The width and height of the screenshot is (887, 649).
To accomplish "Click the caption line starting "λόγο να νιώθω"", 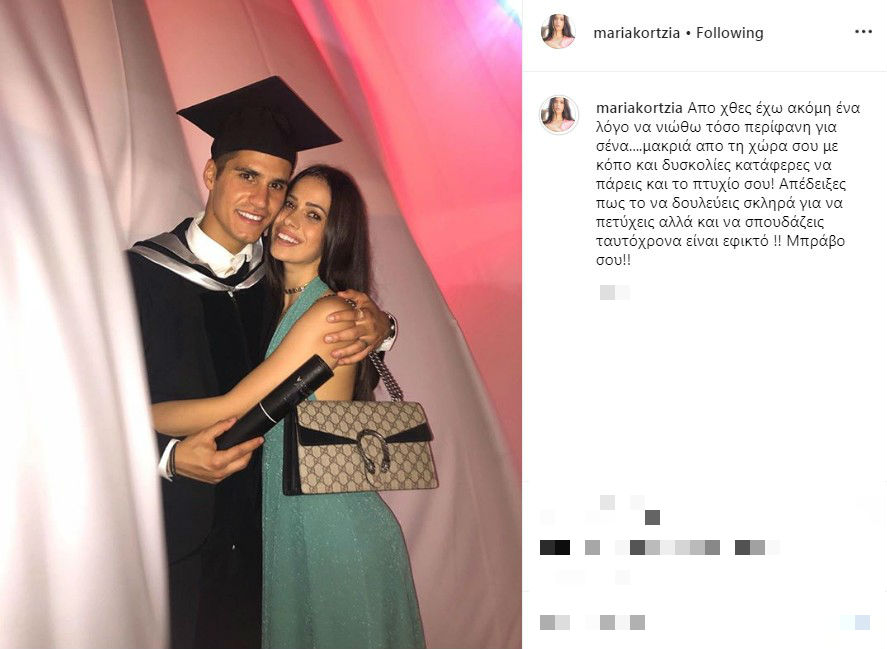I will pyautogui.click(x=708, y=127).
